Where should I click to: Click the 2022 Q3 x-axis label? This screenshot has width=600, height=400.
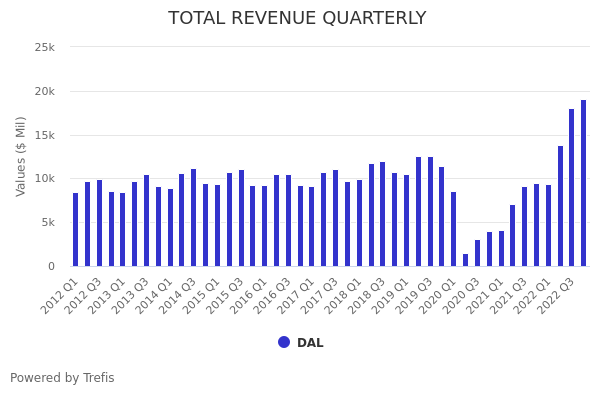(x=556, y=294)
